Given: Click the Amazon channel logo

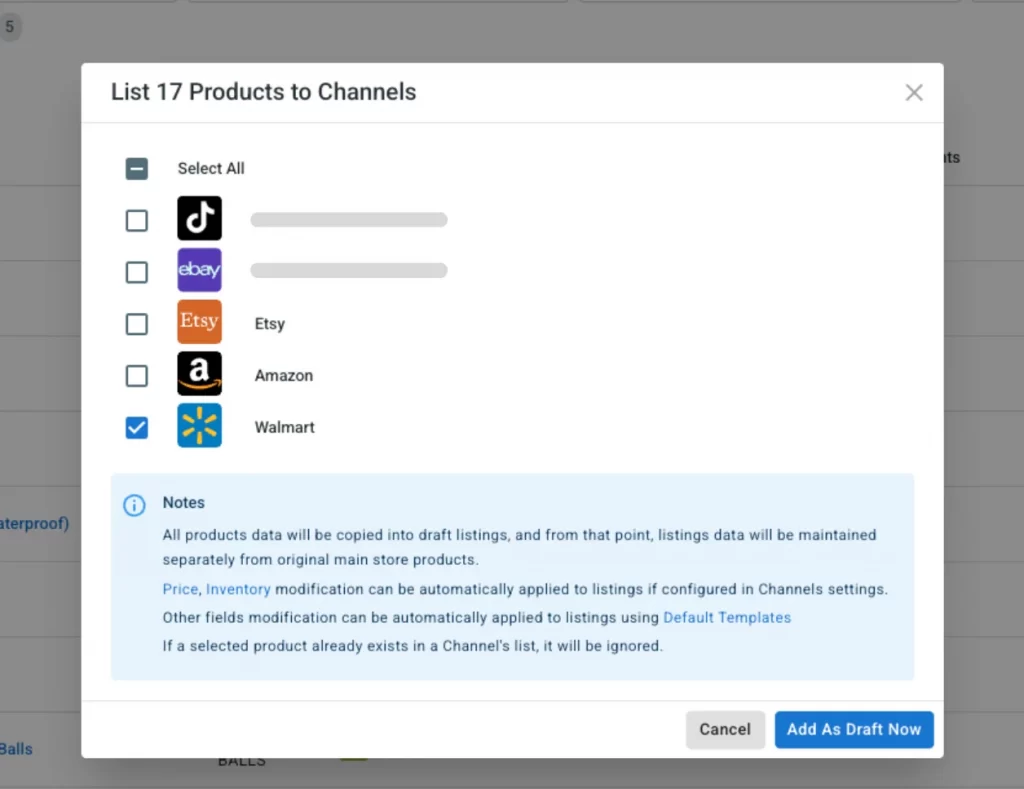Looking at the screenshot, I should pos(199,374).
